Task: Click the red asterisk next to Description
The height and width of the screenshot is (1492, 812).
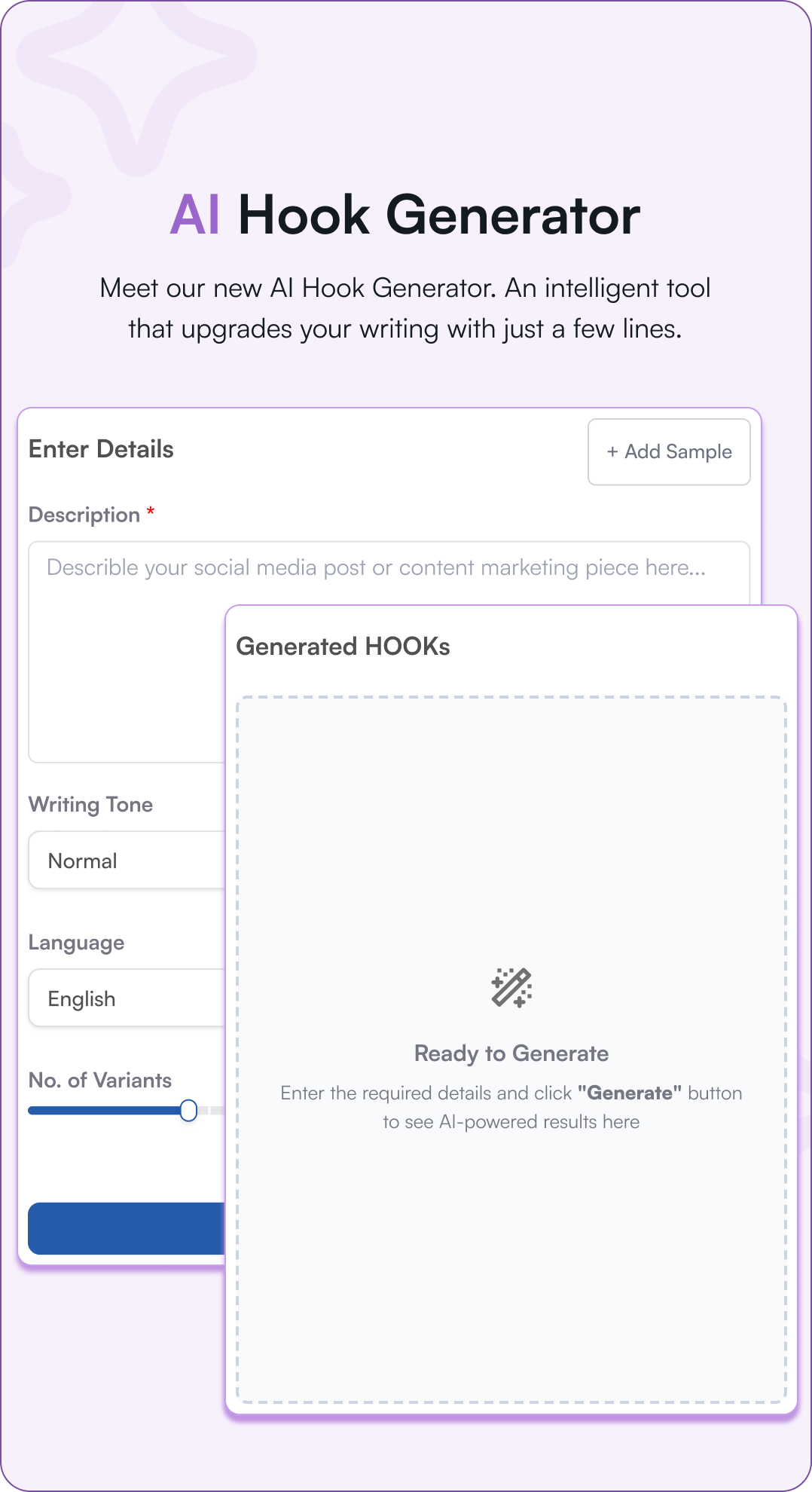Action: 151,512
